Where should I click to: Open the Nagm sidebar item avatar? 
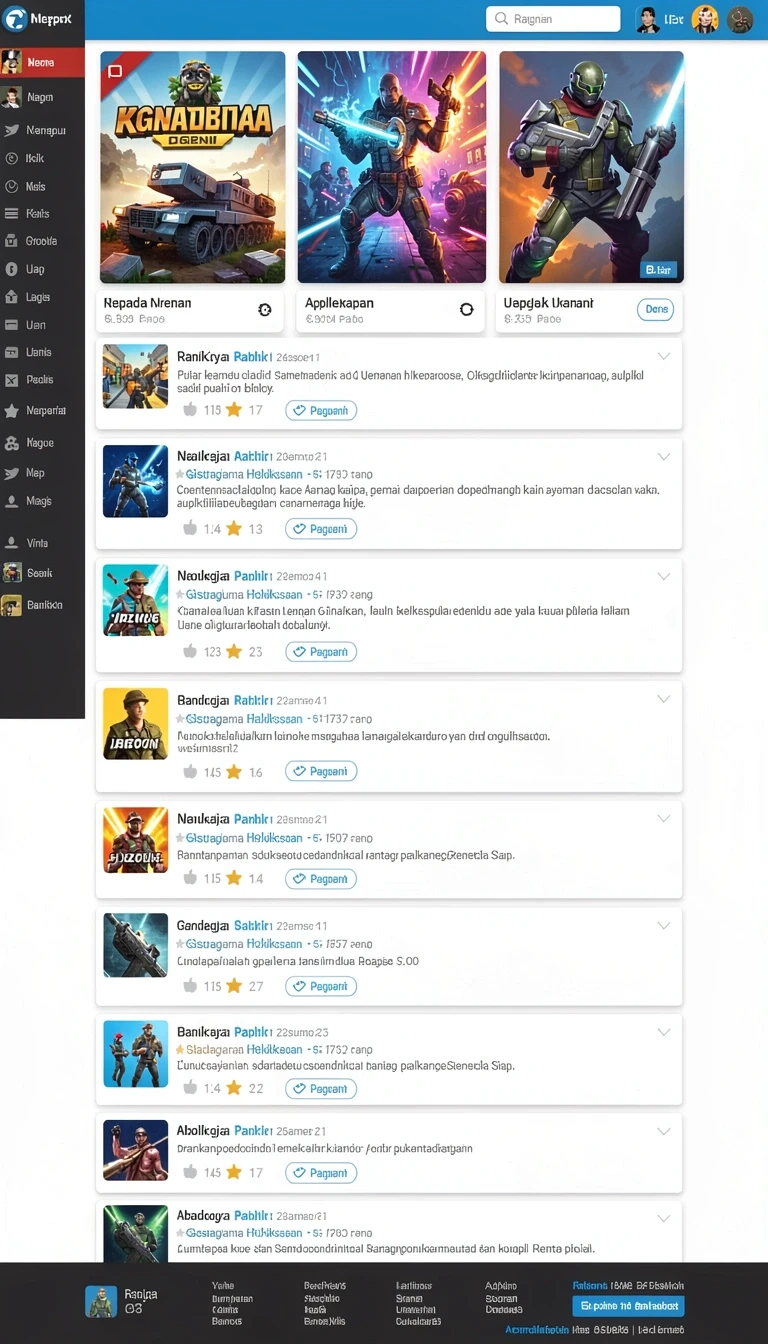[12, 97]
